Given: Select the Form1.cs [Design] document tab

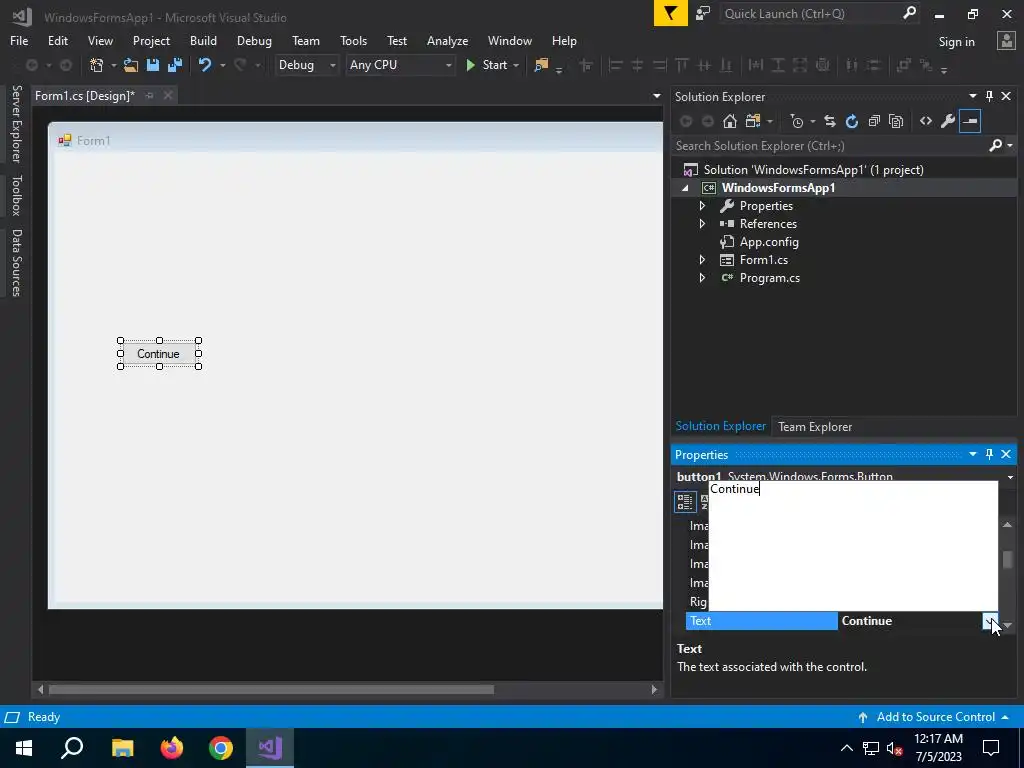Looking at the screenshot, I should click(84, 96).
